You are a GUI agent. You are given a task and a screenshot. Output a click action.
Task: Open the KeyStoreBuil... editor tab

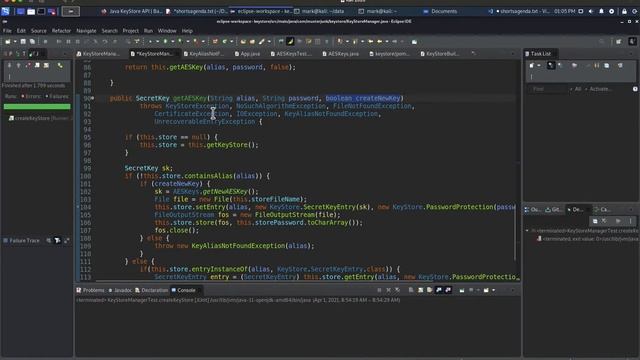point(440,53)
